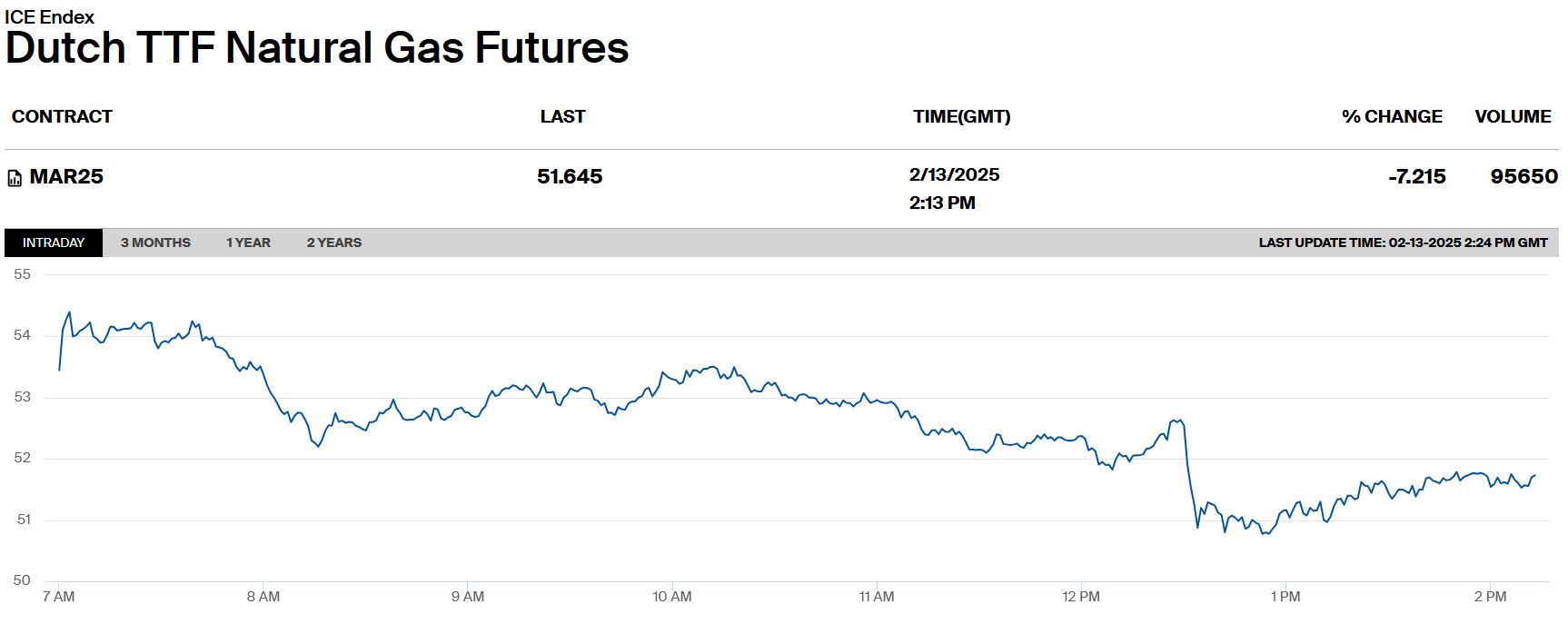Click the 7 AM x-axis label
Screen dimensions: 1568x634
59,597
